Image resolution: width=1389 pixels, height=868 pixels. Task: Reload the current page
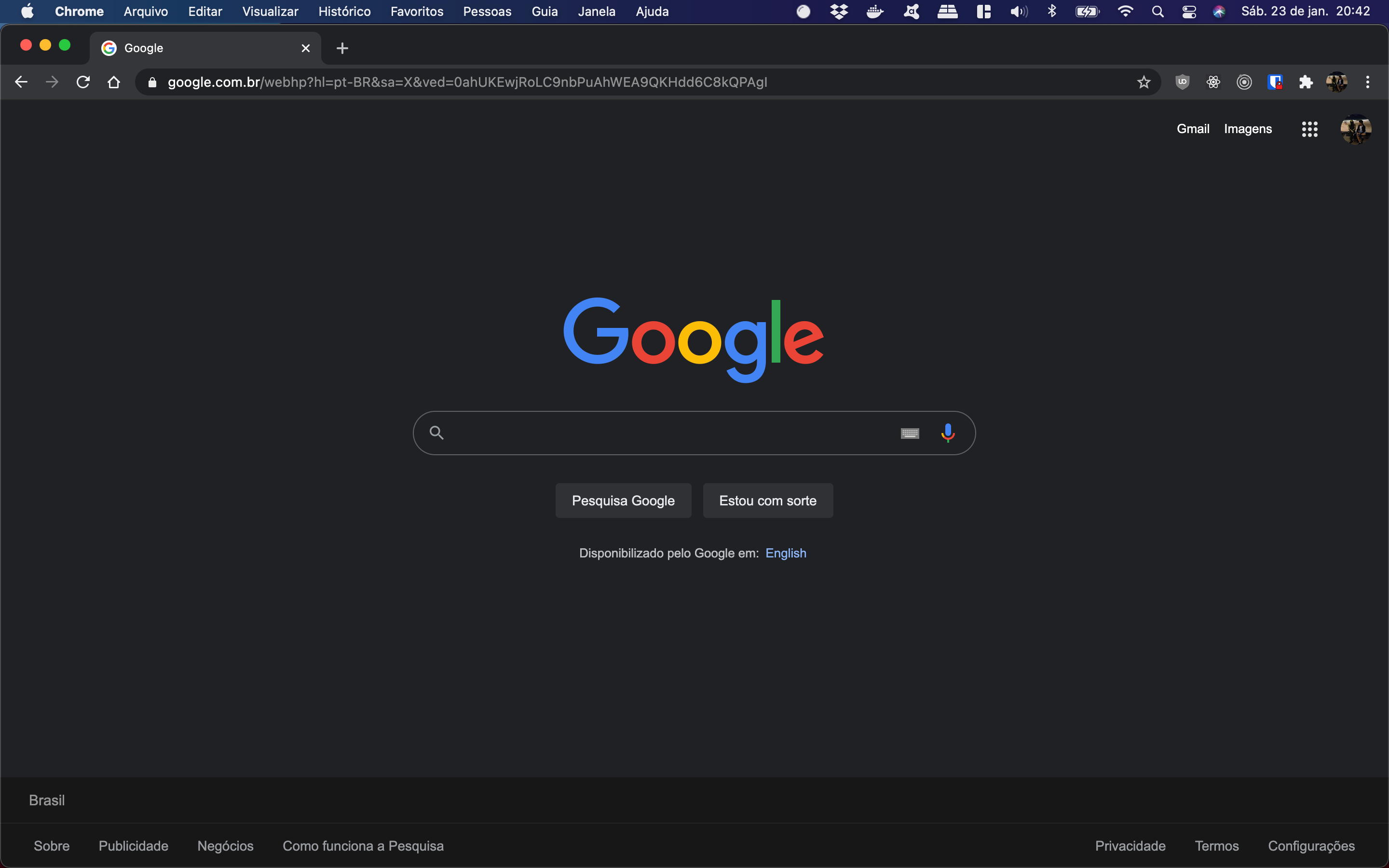coord(83,82)
